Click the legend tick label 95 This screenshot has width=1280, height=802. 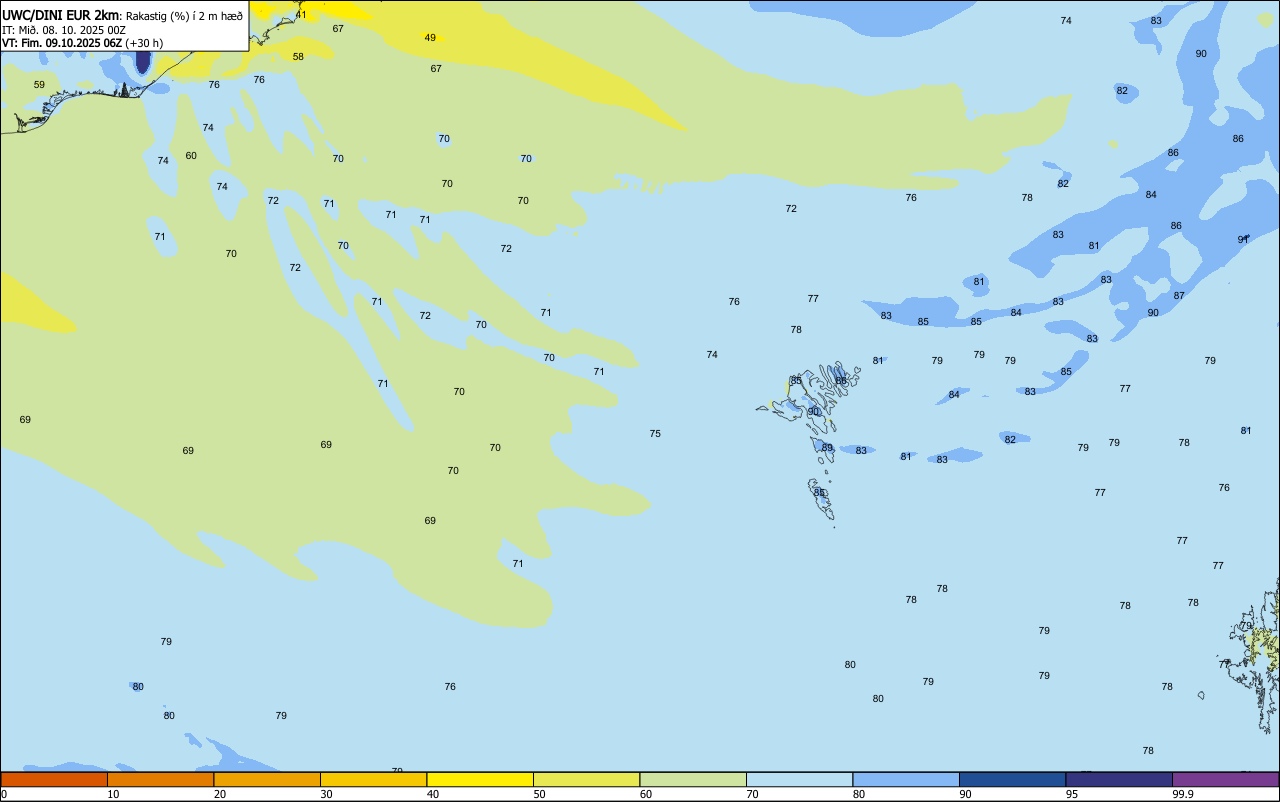1072,794
